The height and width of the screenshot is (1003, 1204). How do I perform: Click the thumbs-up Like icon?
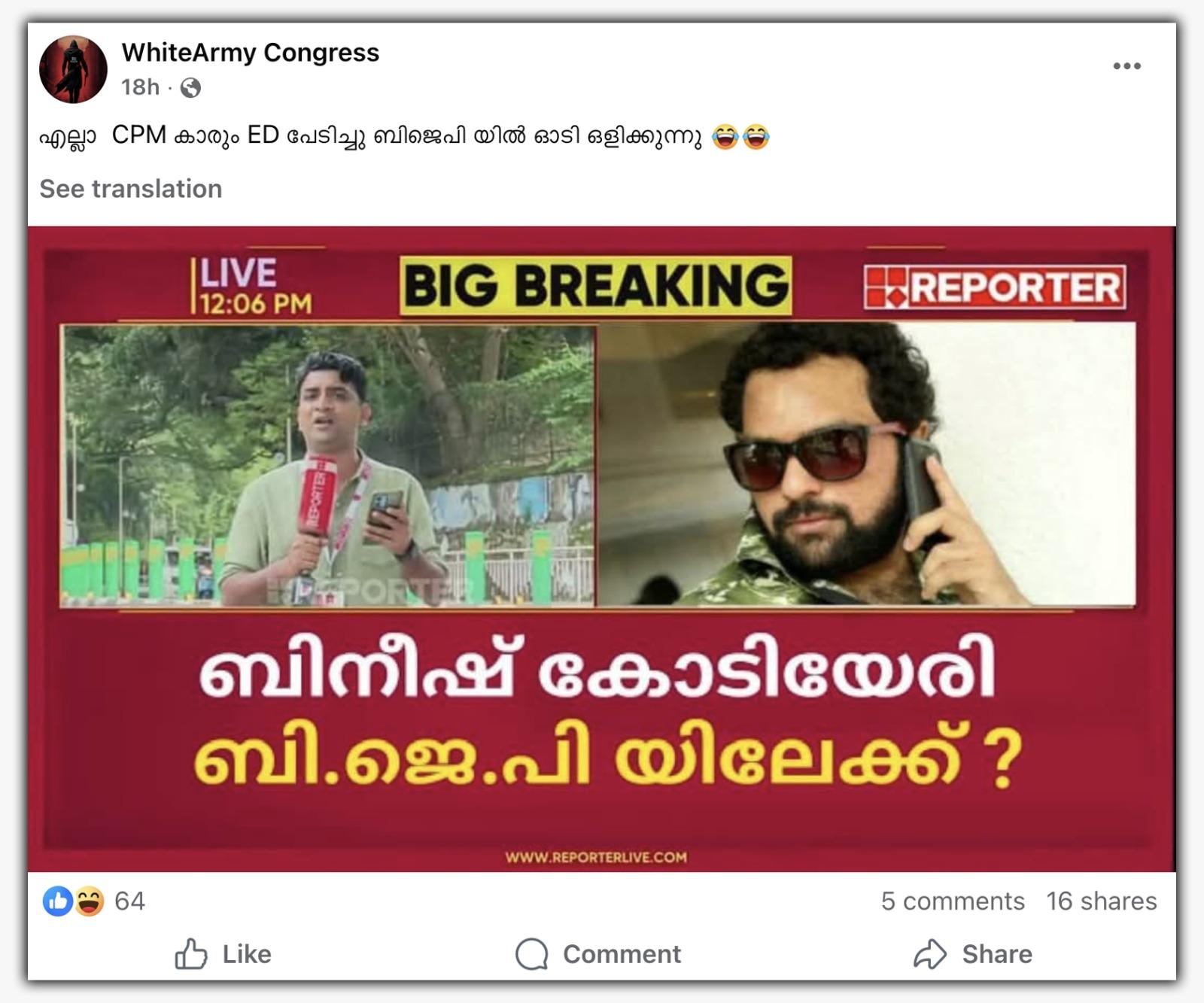pyautogui.click(x=191, y=953)
